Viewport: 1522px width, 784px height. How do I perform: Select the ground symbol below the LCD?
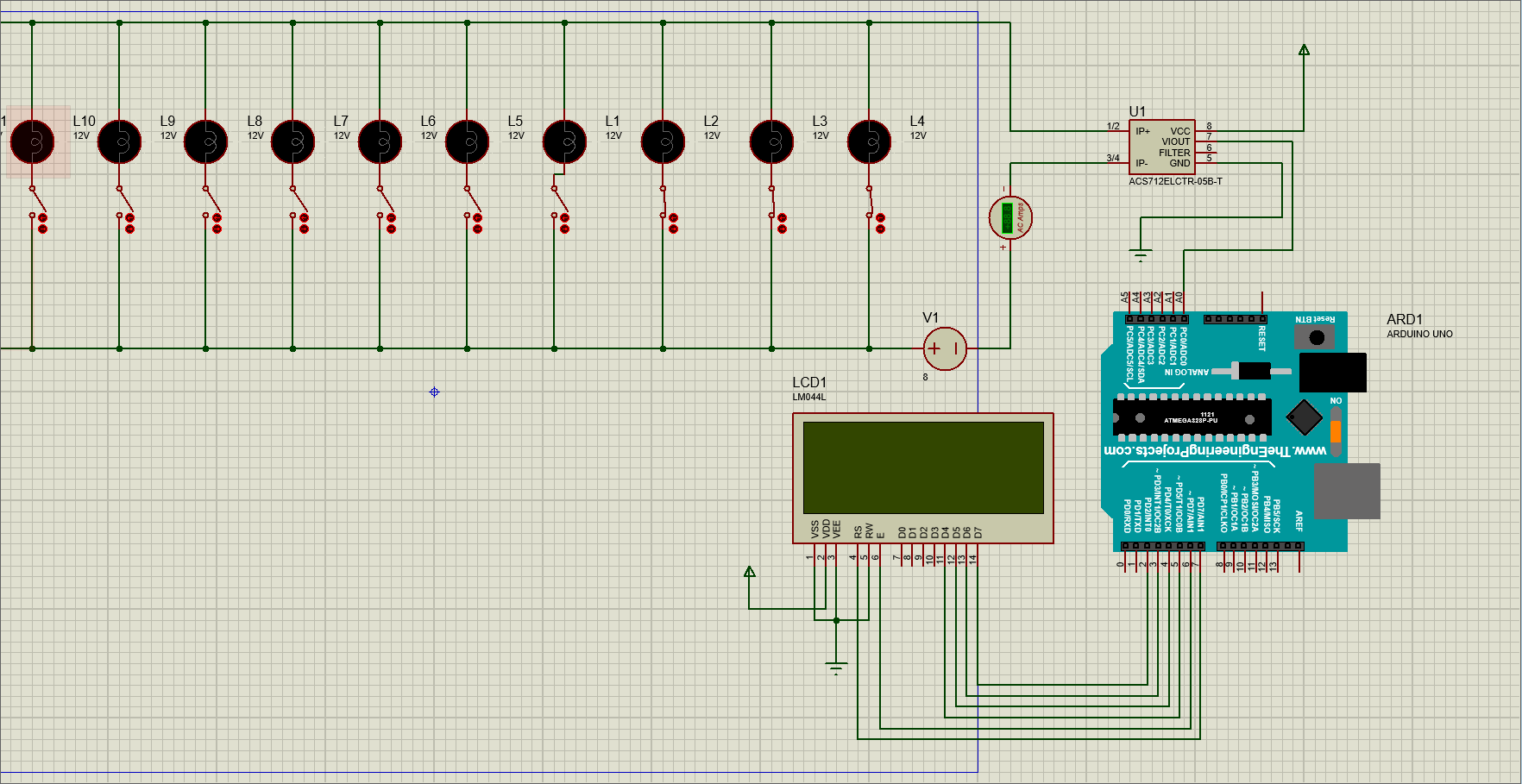click(836, 668)
